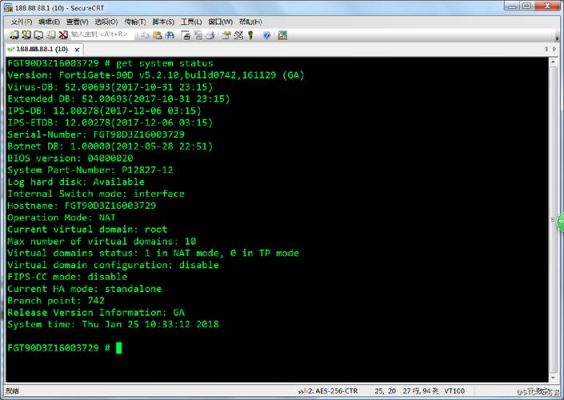
Task: Click the Disconnect icon with red X
Action: pyautogui.click(x=63, y=35)
